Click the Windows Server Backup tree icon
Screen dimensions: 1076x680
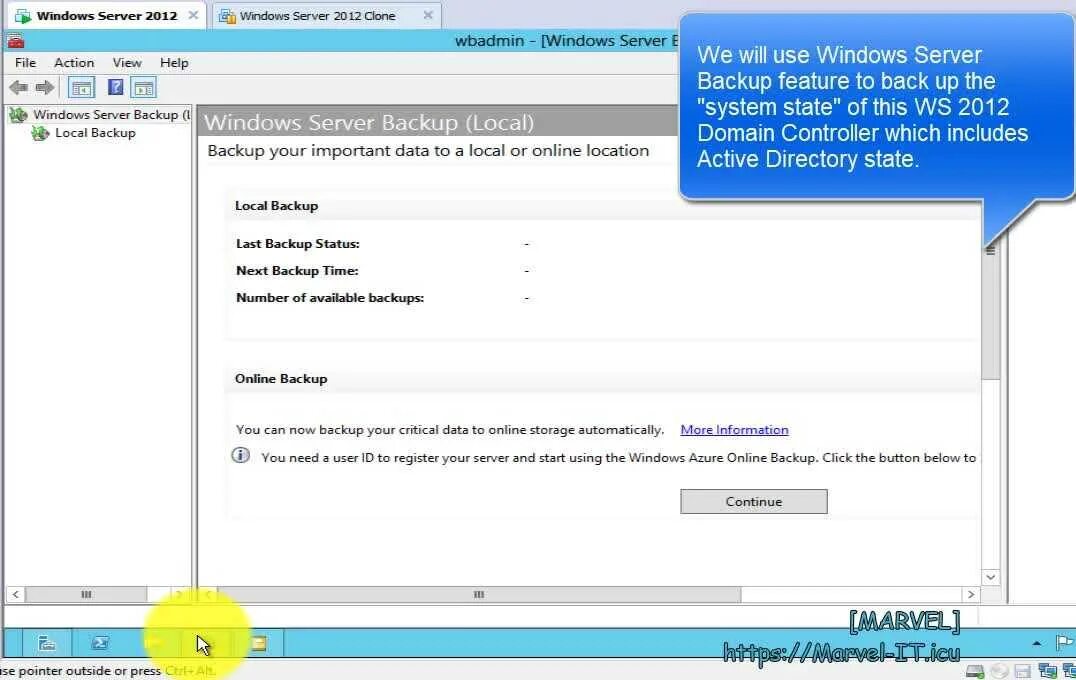[19, 115]
